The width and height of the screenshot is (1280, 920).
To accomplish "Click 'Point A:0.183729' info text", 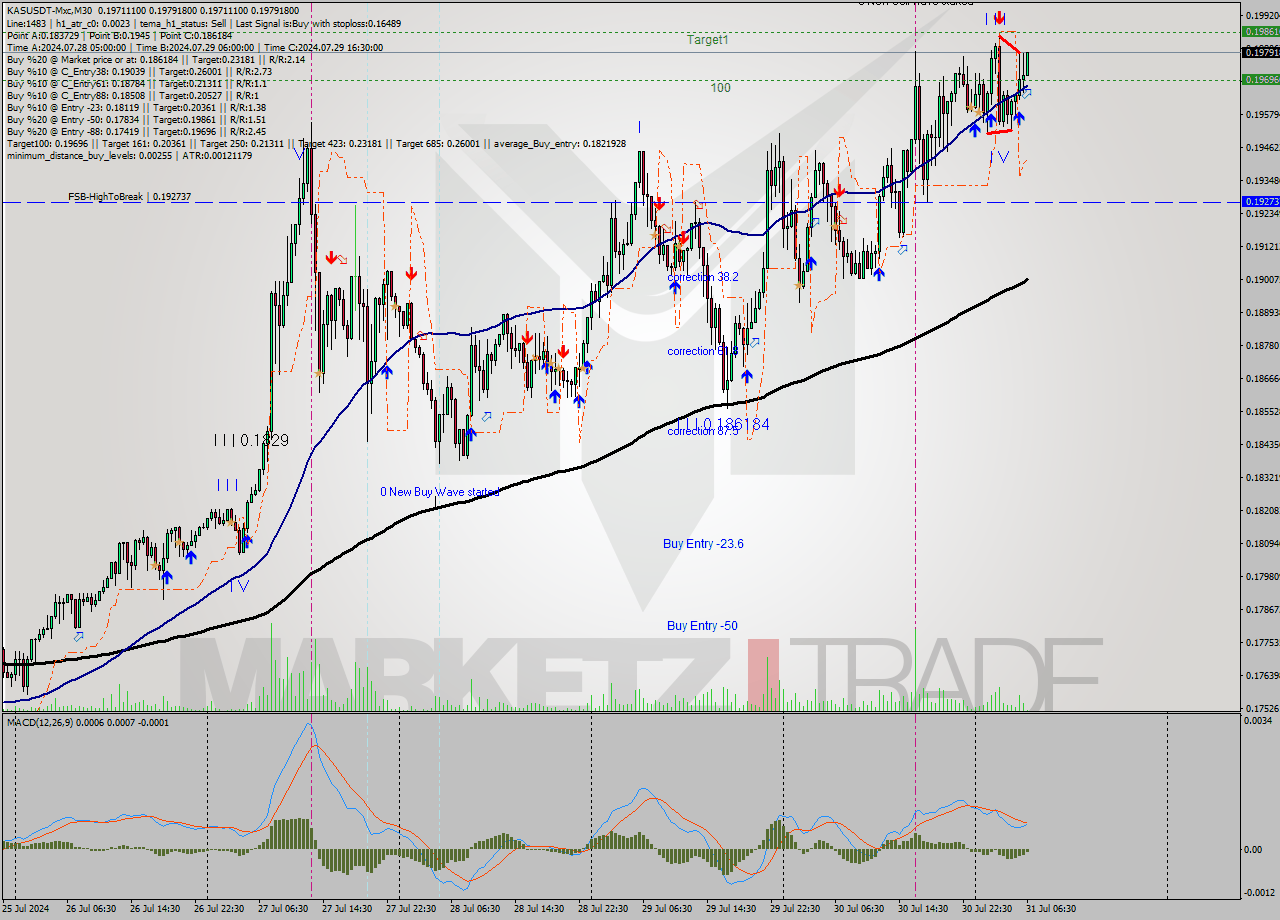I will click(x=43, y=34).
